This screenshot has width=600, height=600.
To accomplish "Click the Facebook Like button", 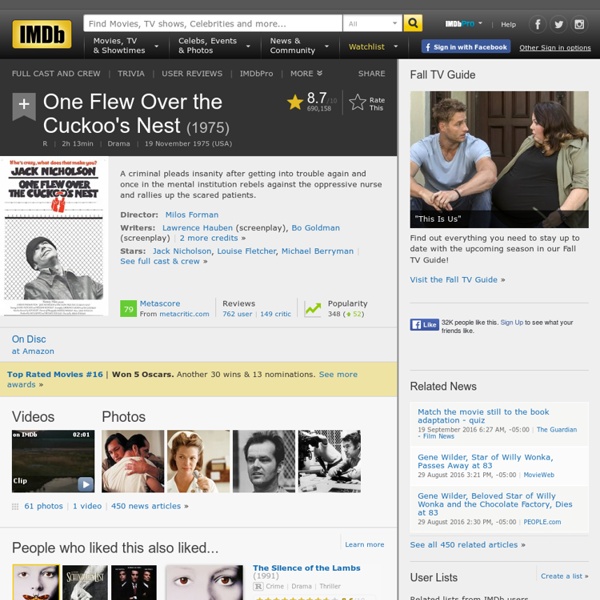I will (424, 325).
